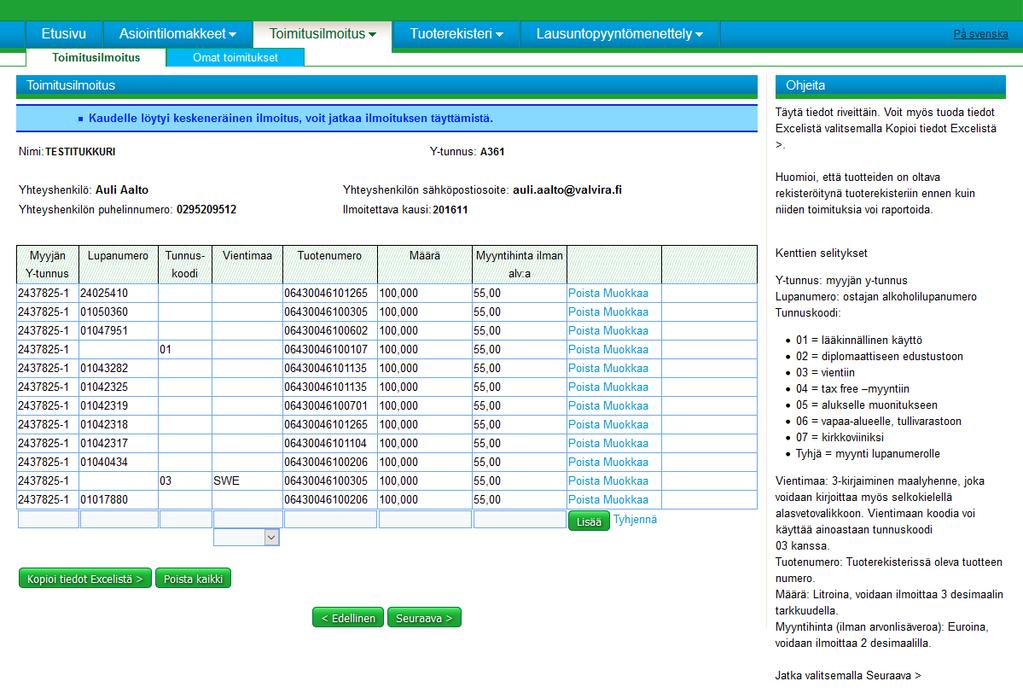Select the empty Tunnuskoodi input field
This screenshot has height=693, width=1023.
point(185,519)
